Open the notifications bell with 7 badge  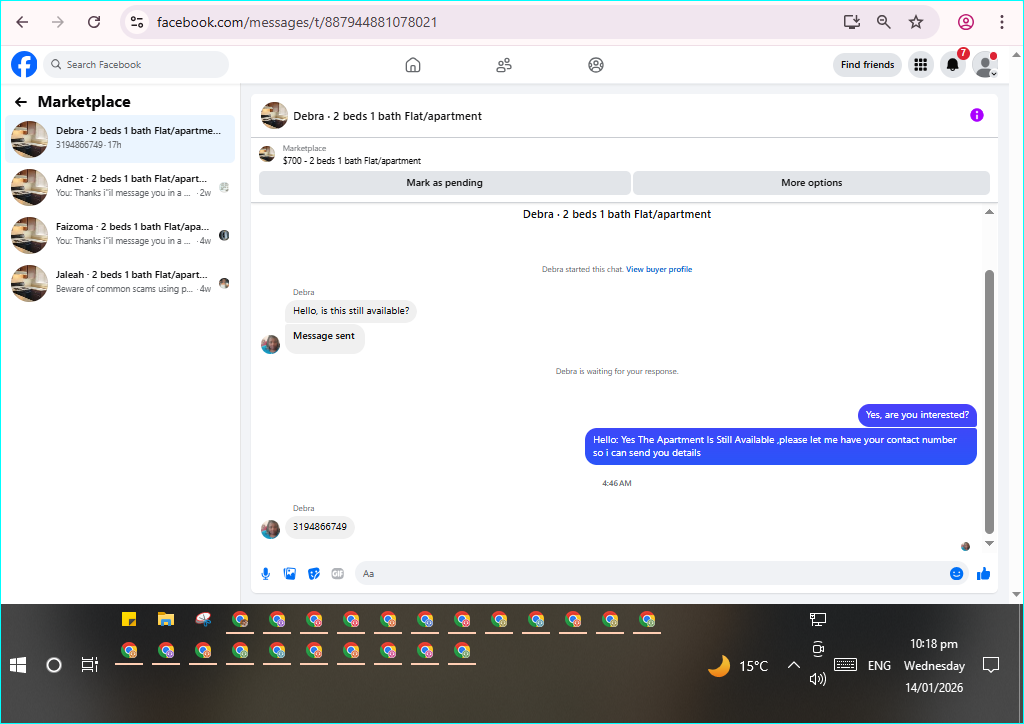click(953, 65)
